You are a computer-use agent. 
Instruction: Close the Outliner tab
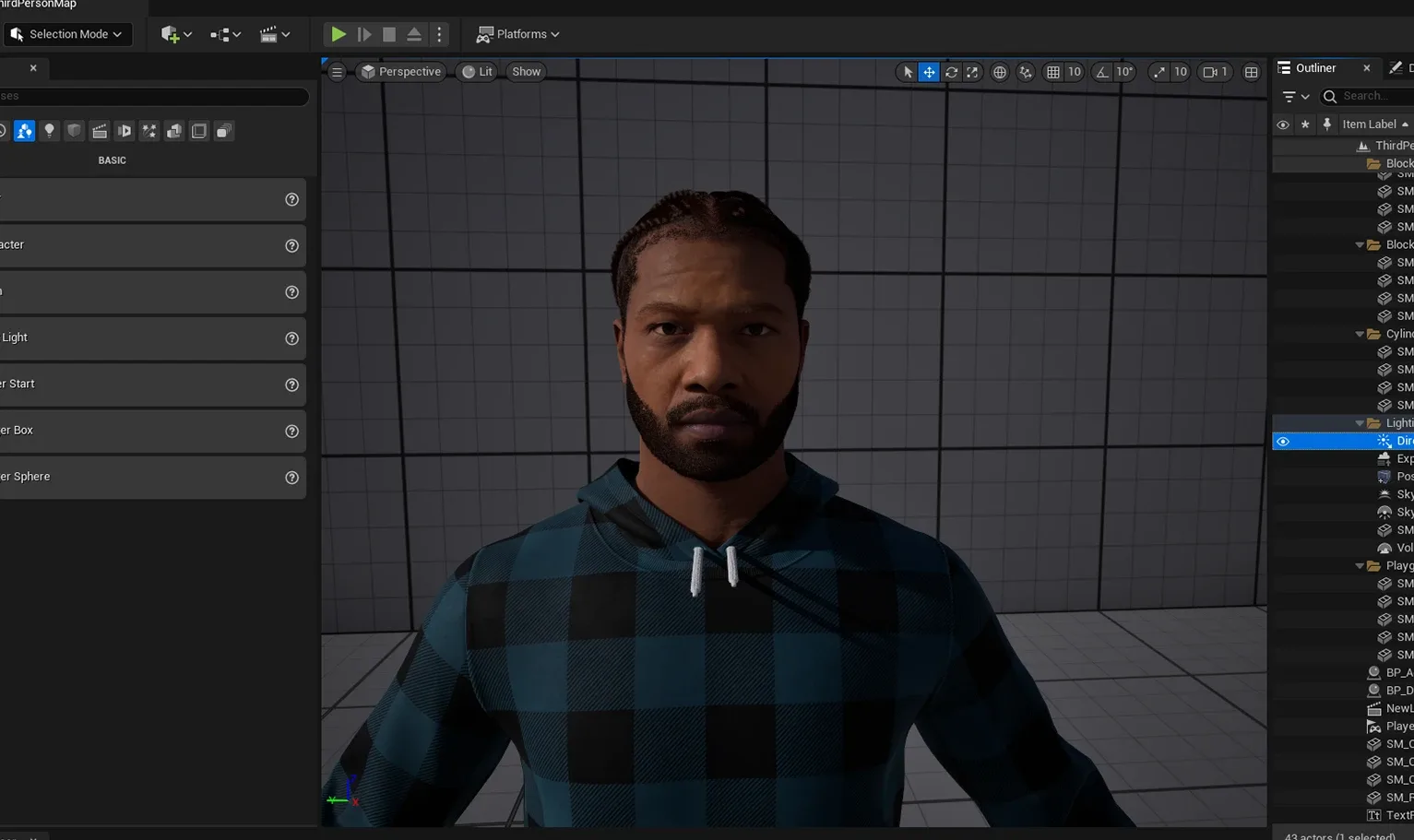pyautogui.click(x=1367, y=68)
